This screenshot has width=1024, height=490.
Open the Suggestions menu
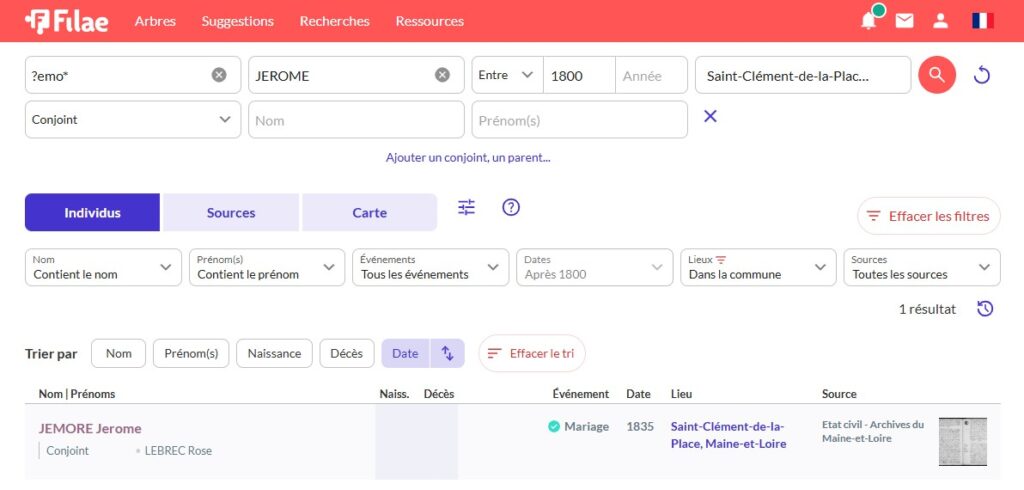pyautogui.click(x=237, y=21)
